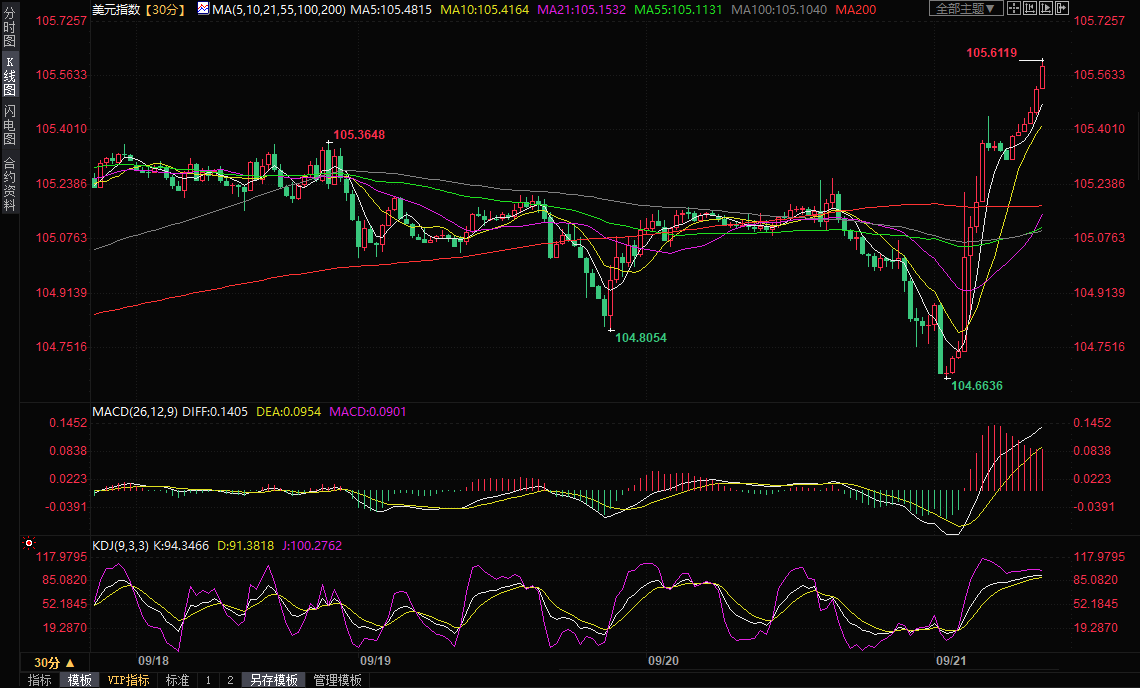The height and width of the screenshot is (688, 1140).
Task: Click the MA indicator chart icon
Action: (x=203, y=9)
